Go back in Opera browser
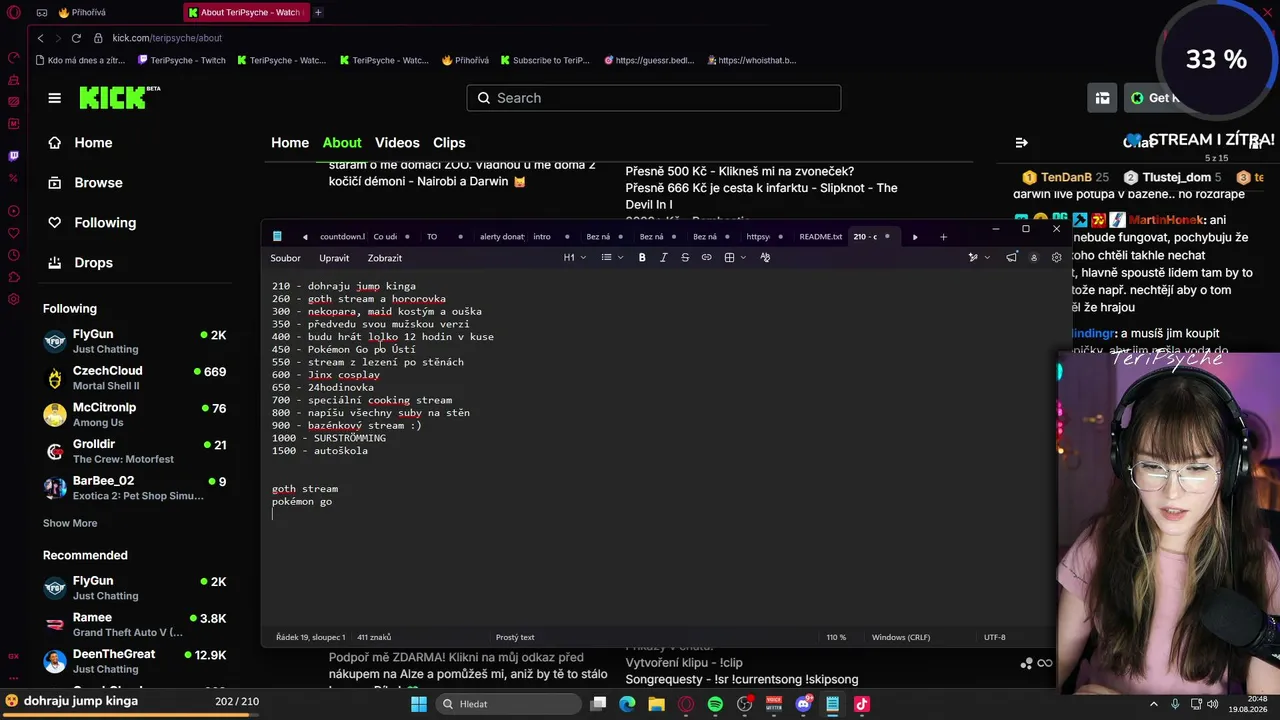This screenshot has height=720, width=1280. (x=40, y=38)
